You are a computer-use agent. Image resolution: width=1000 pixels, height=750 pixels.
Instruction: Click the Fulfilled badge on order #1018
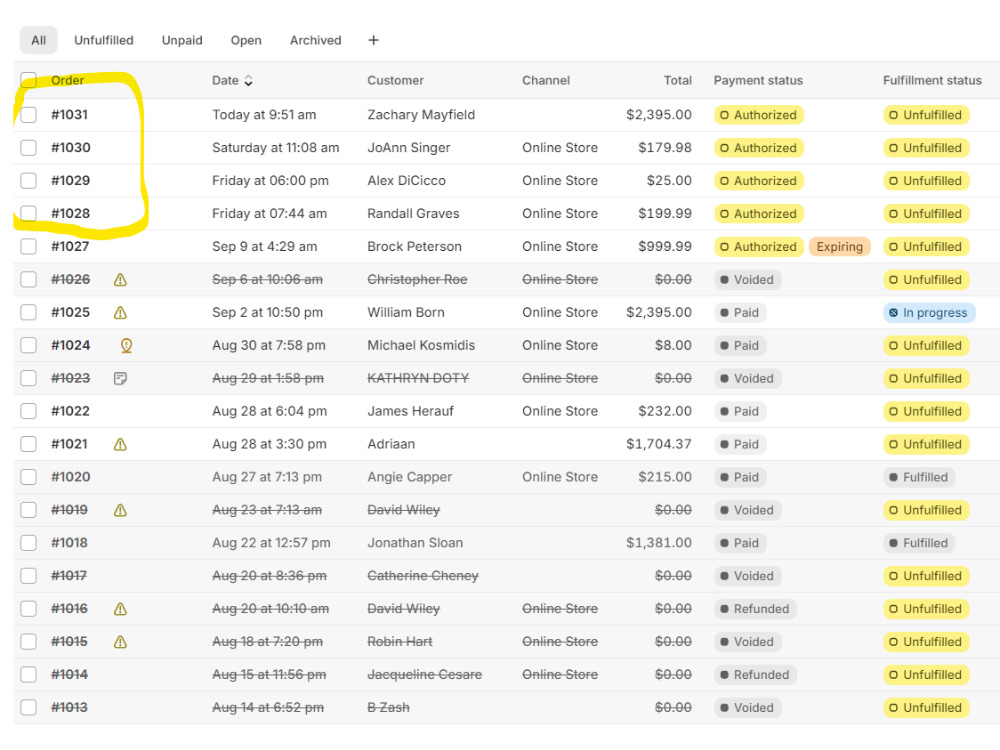click(919, 543)
